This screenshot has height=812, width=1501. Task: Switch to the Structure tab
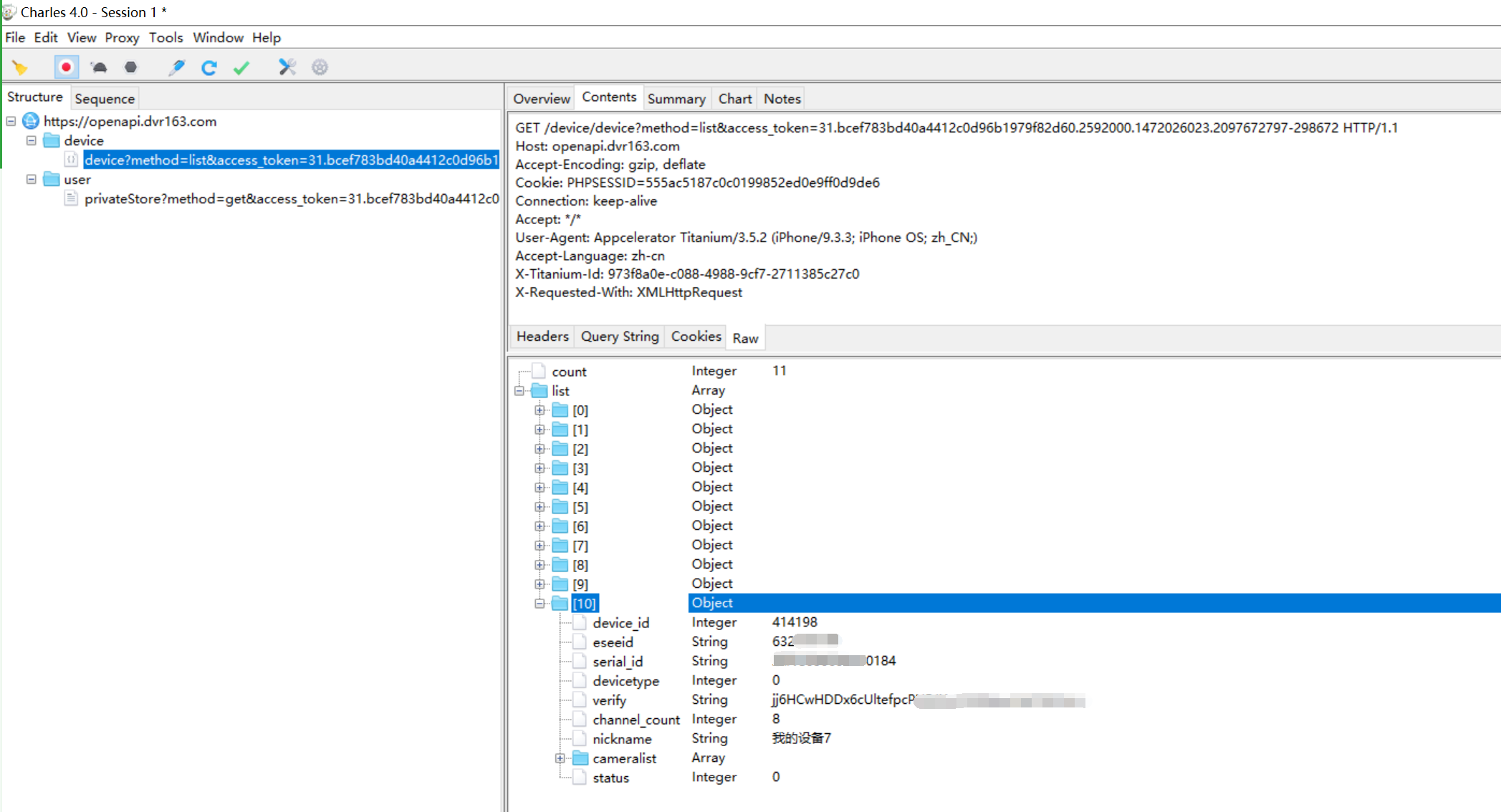[x=35, y=97]
